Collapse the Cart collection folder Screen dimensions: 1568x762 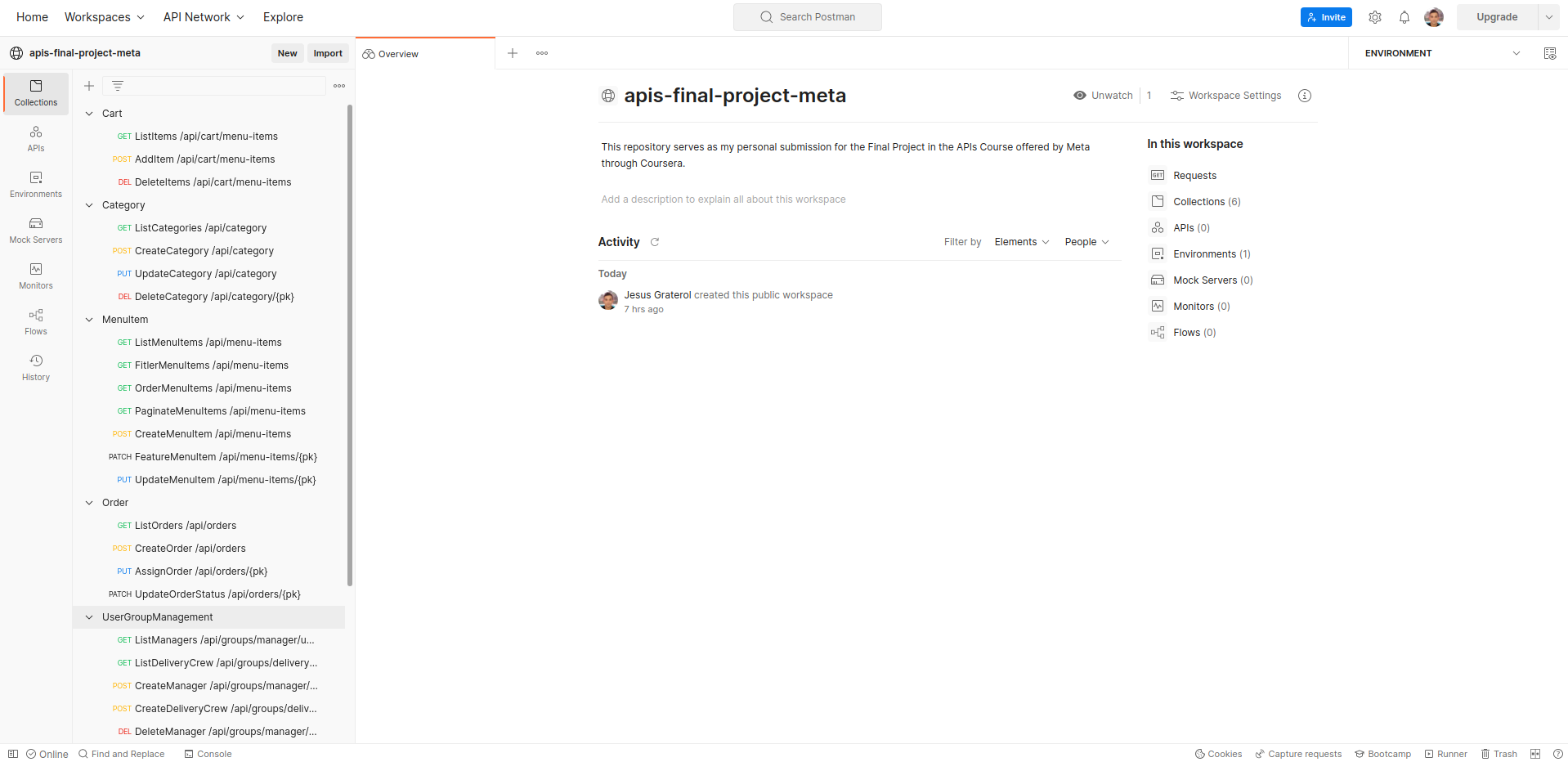pyautogui.click(x=89, y=114)
